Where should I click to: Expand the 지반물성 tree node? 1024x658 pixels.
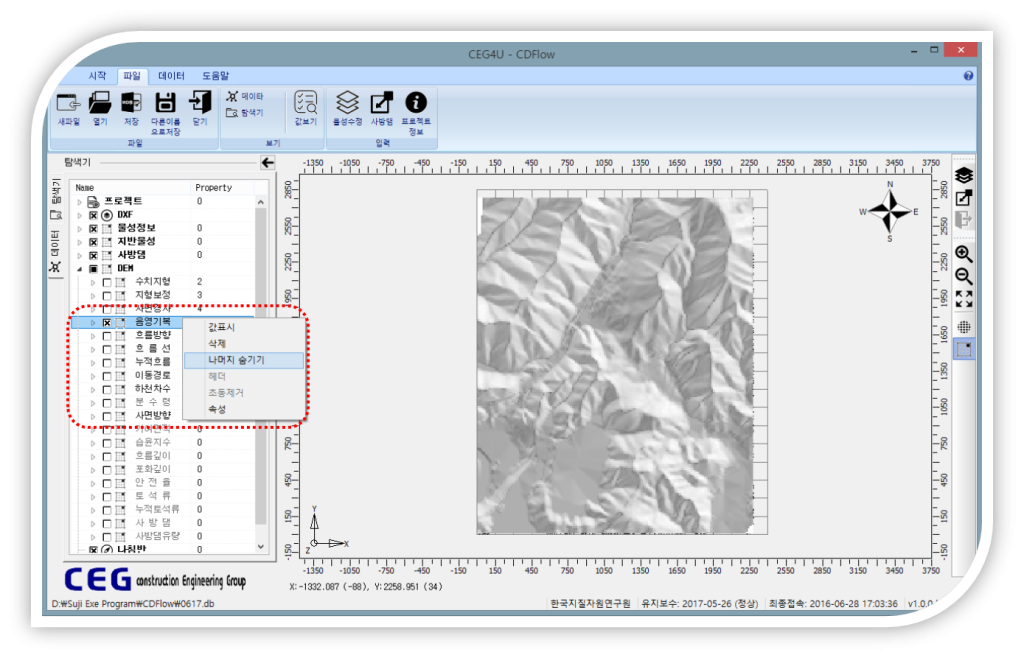pyautogui.click(x=80, y=242)
